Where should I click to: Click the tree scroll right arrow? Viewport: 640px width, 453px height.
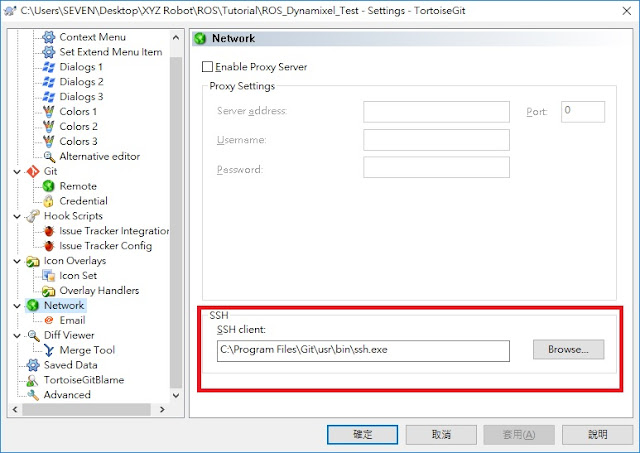(x=162, y=409)
